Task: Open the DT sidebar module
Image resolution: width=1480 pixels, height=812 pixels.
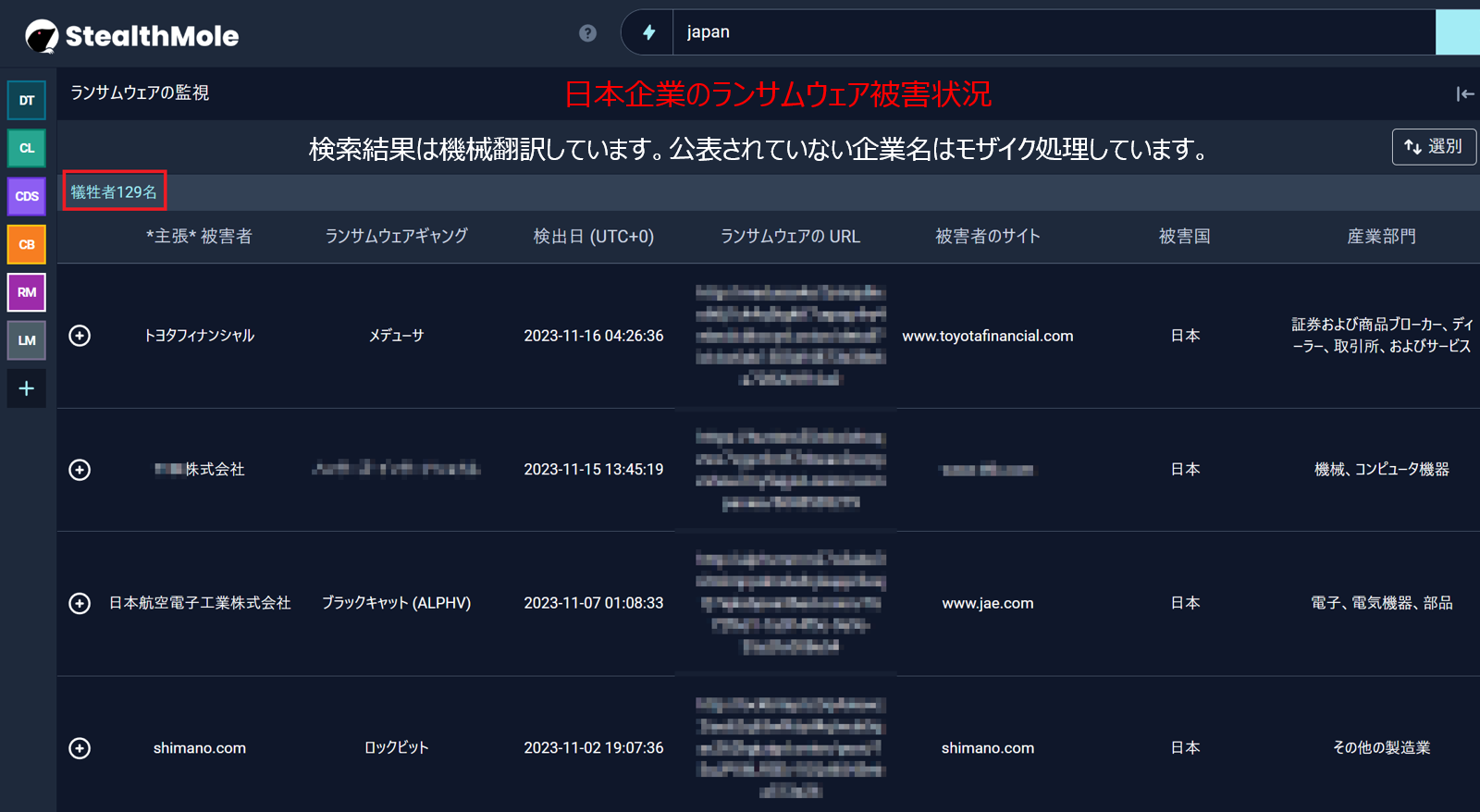Action: click(27, 101)
